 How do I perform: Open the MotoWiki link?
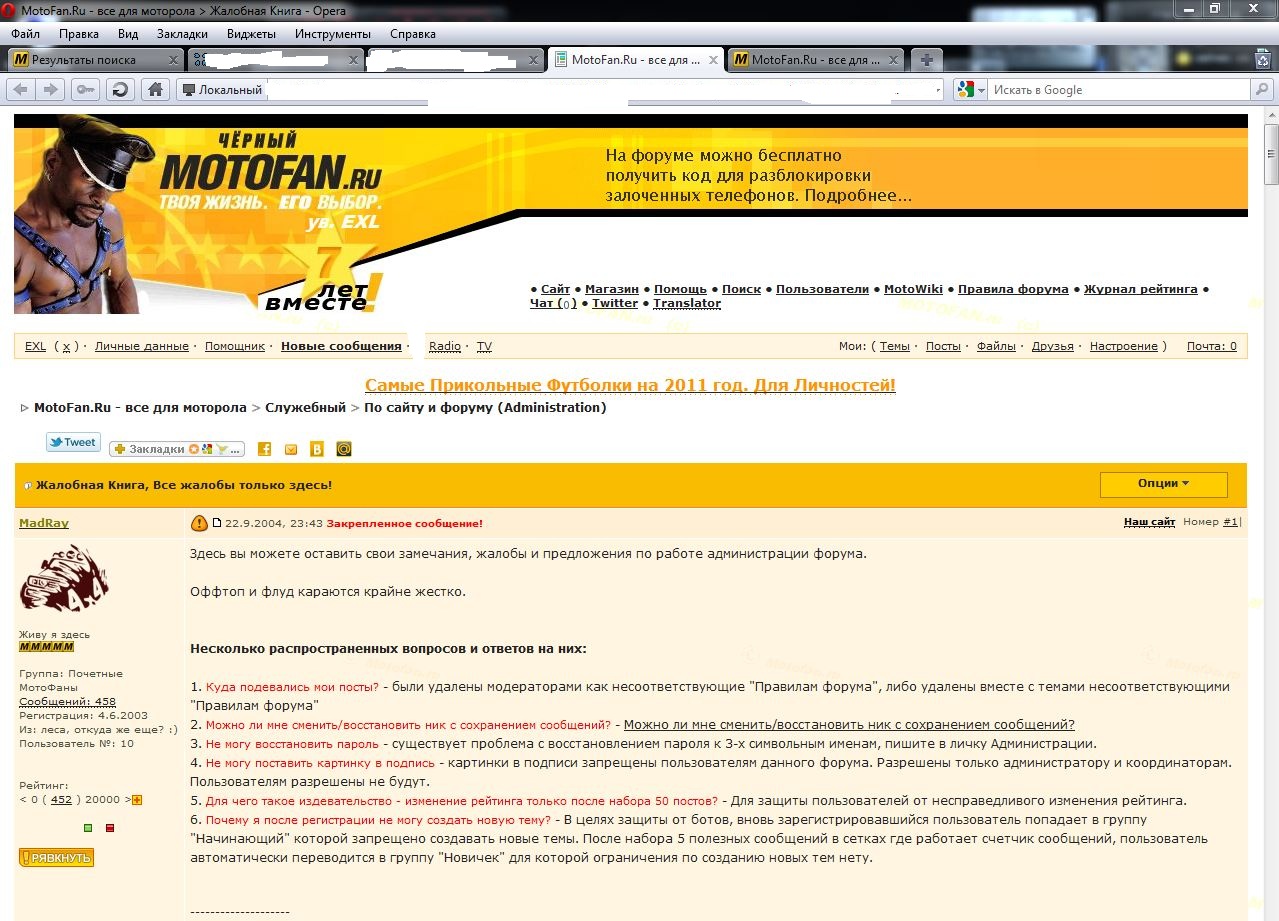(x=913, y=289)
